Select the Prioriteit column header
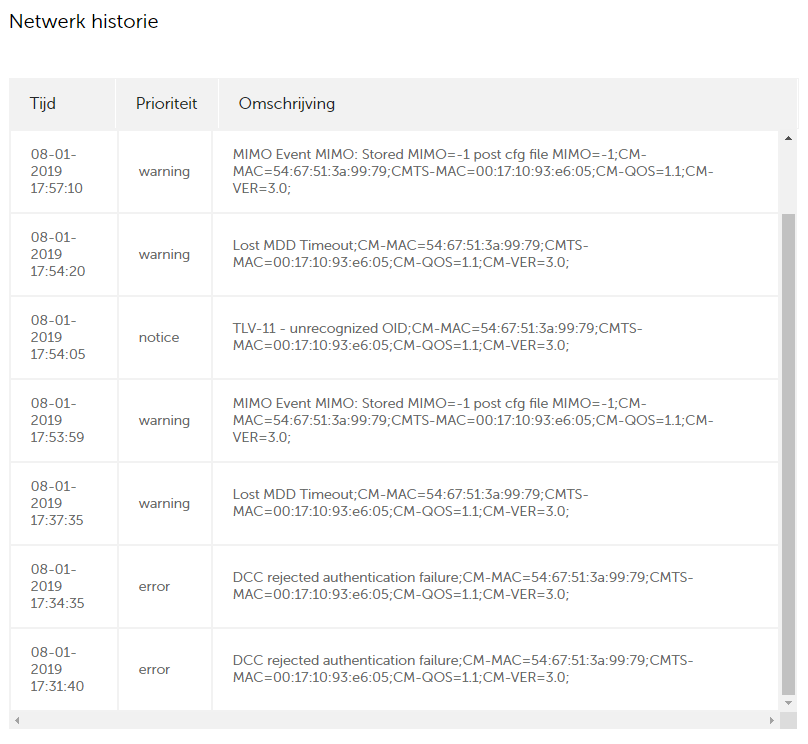 [x=167, y=104]
